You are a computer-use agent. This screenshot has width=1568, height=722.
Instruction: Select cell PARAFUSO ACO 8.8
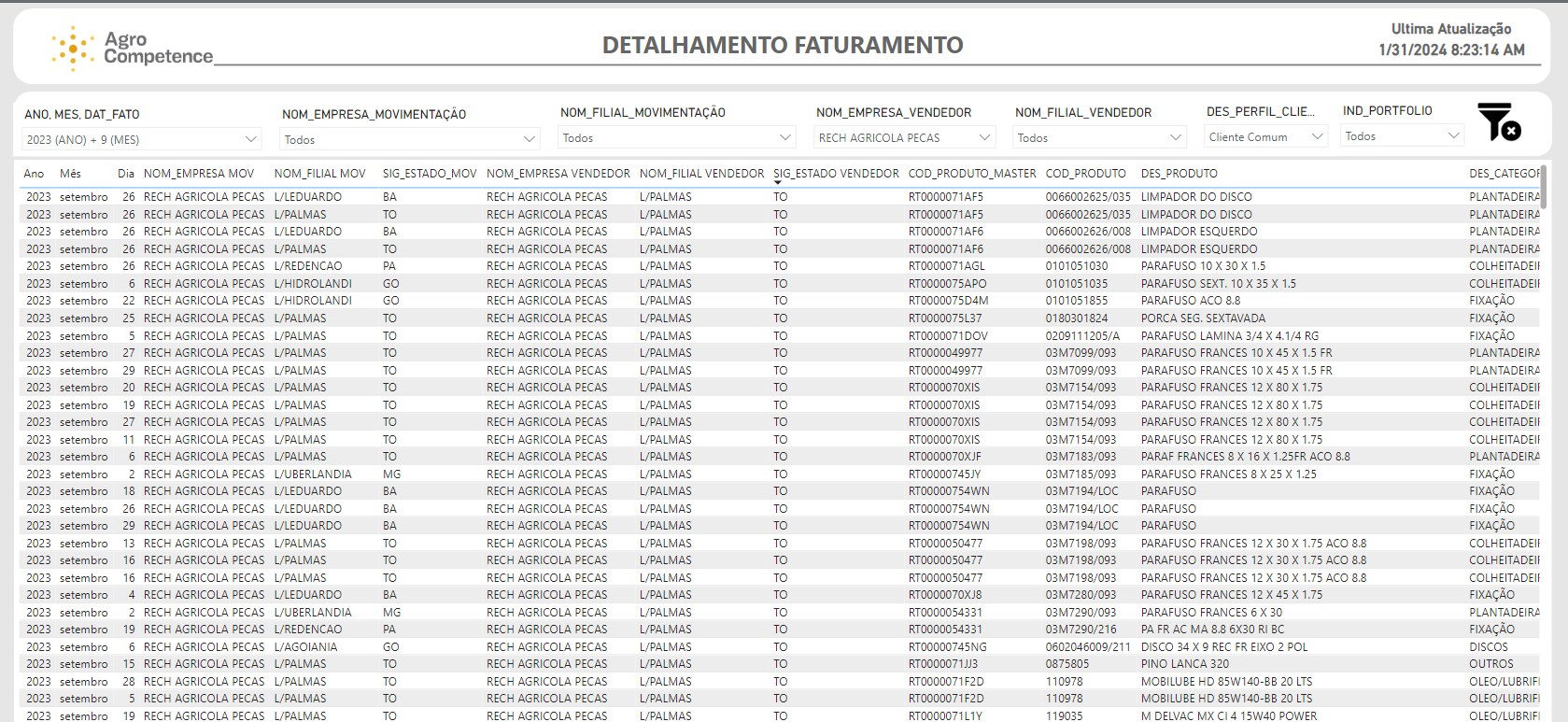[x=1191, y=301]
